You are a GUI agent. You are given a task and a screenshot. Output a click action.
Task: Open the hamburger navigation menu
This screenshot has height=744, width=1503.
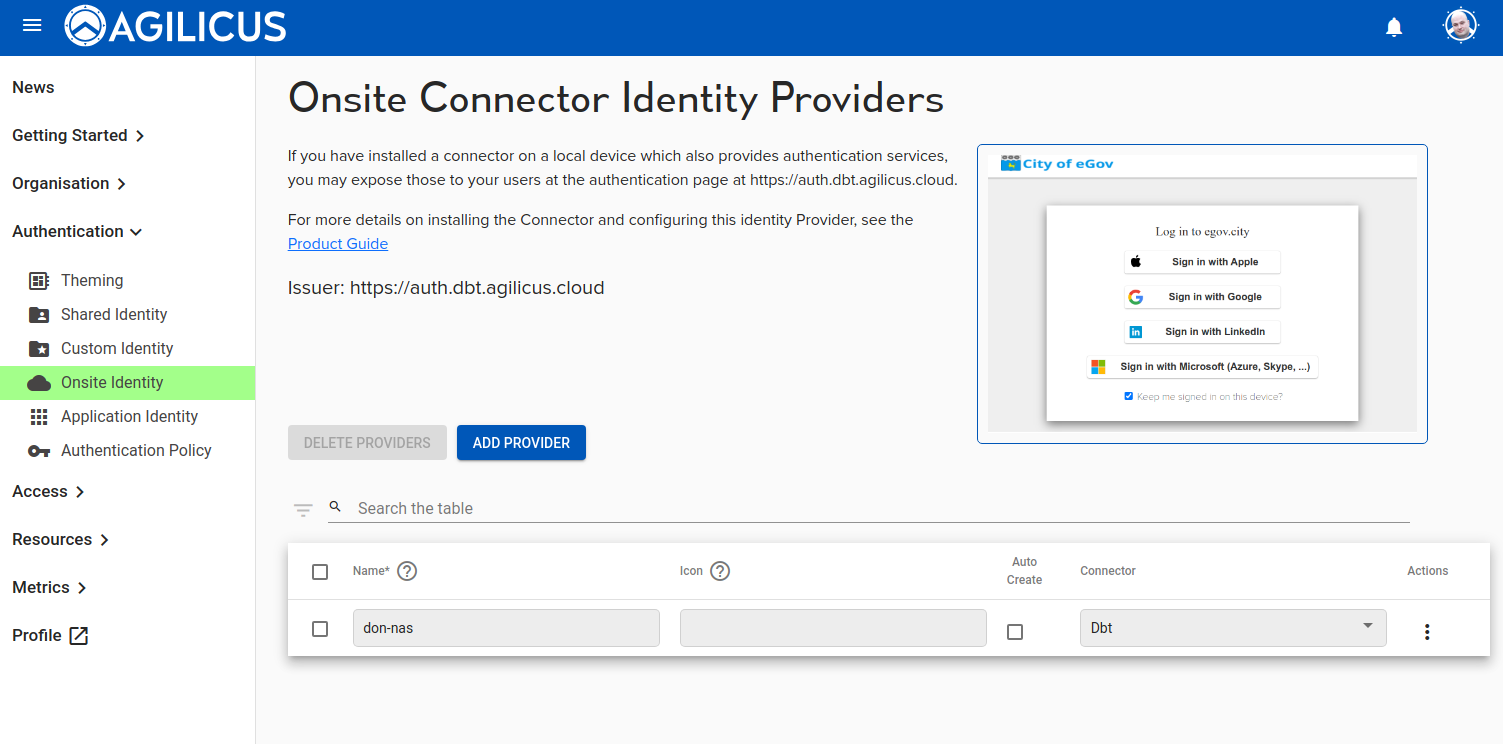click(x=32, y=26)
